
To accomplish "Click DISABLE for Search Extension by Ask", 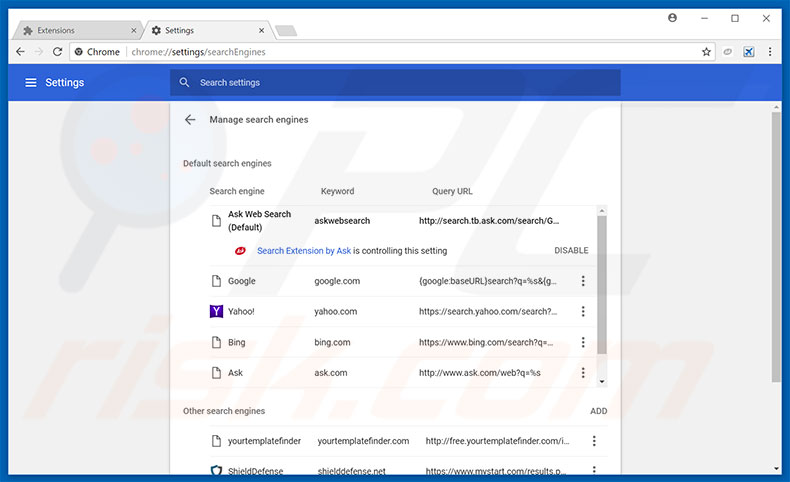I will click(x=571, y=250).
